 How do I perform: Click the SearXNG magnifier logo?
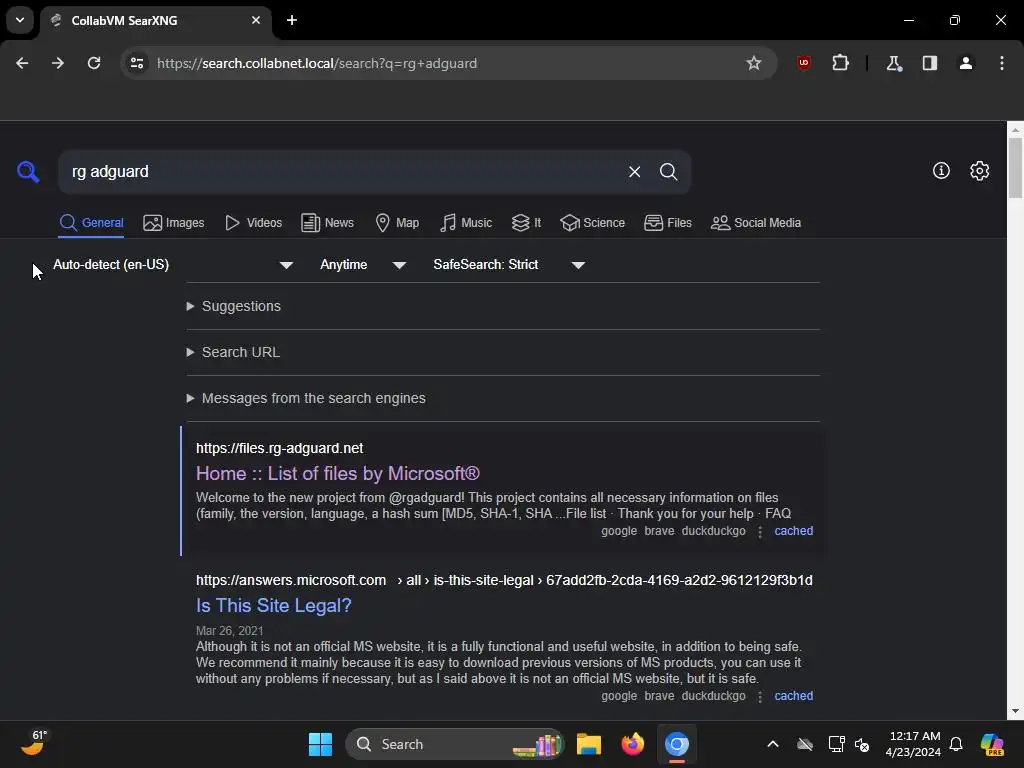tap(28, 172)
